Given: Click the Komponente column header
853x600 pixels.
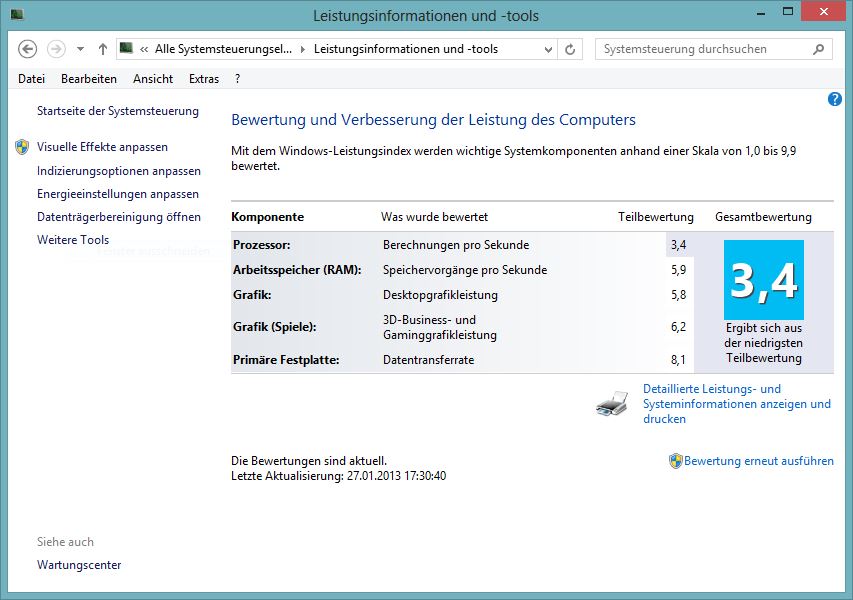Looking at the screenshot, I should 267,217.
